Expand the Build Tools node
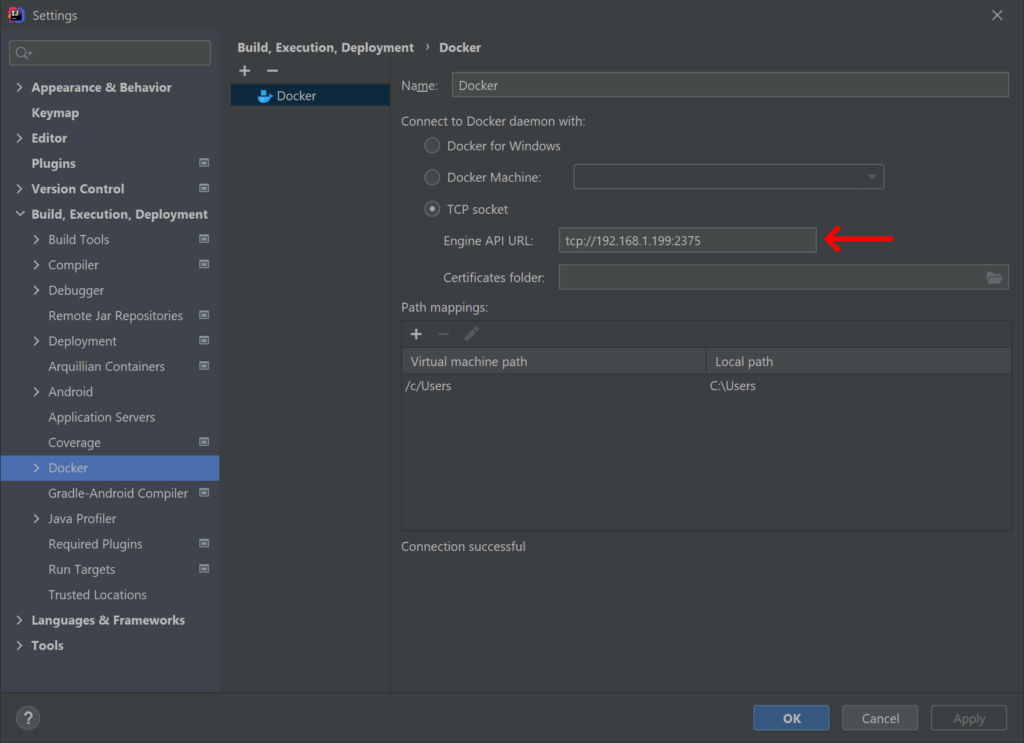The image size is (1024, 743). [x=36, y=240]
